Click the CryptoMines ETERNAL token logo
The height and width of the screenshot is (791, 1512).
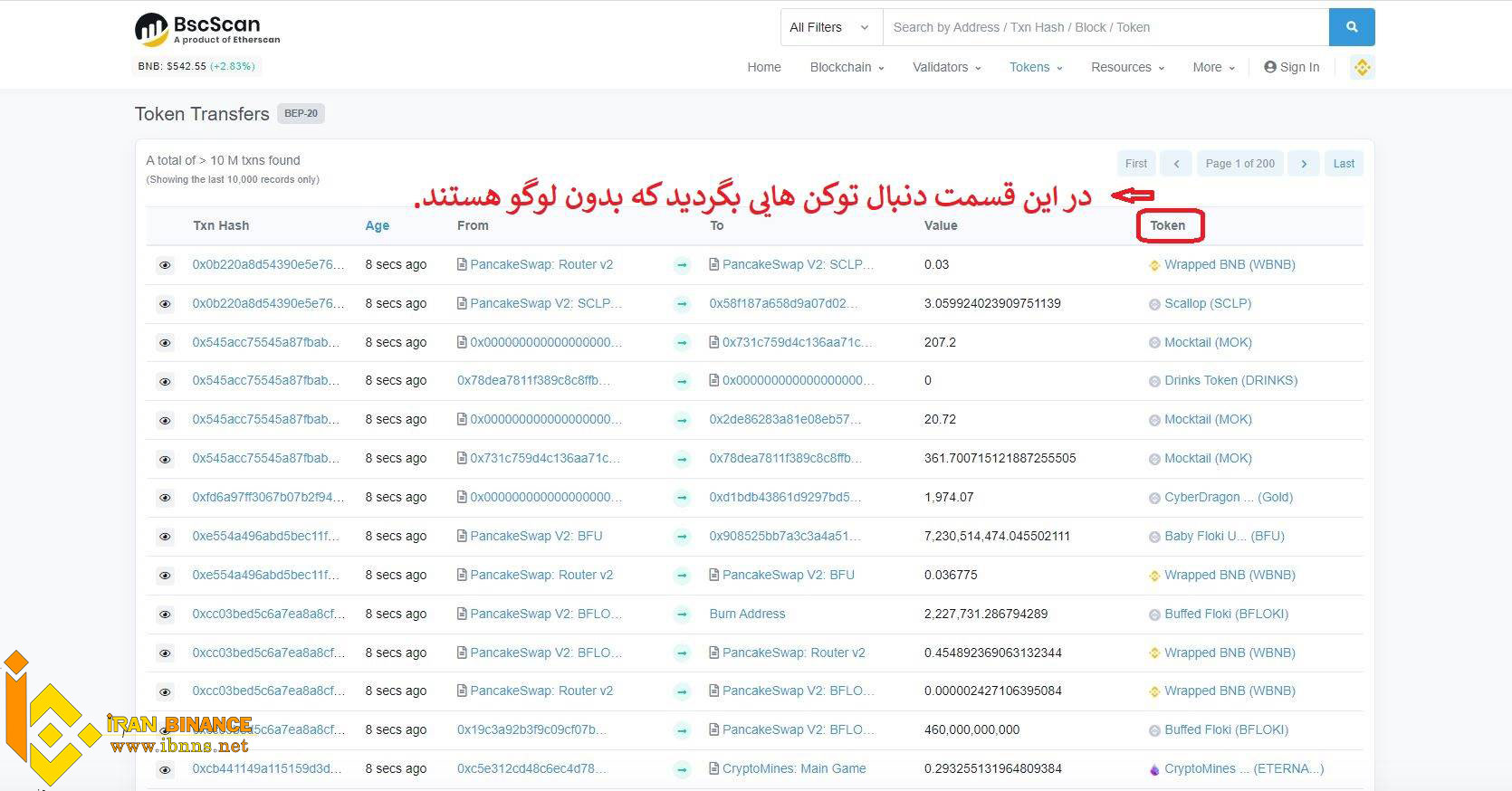coord(1154,769)
